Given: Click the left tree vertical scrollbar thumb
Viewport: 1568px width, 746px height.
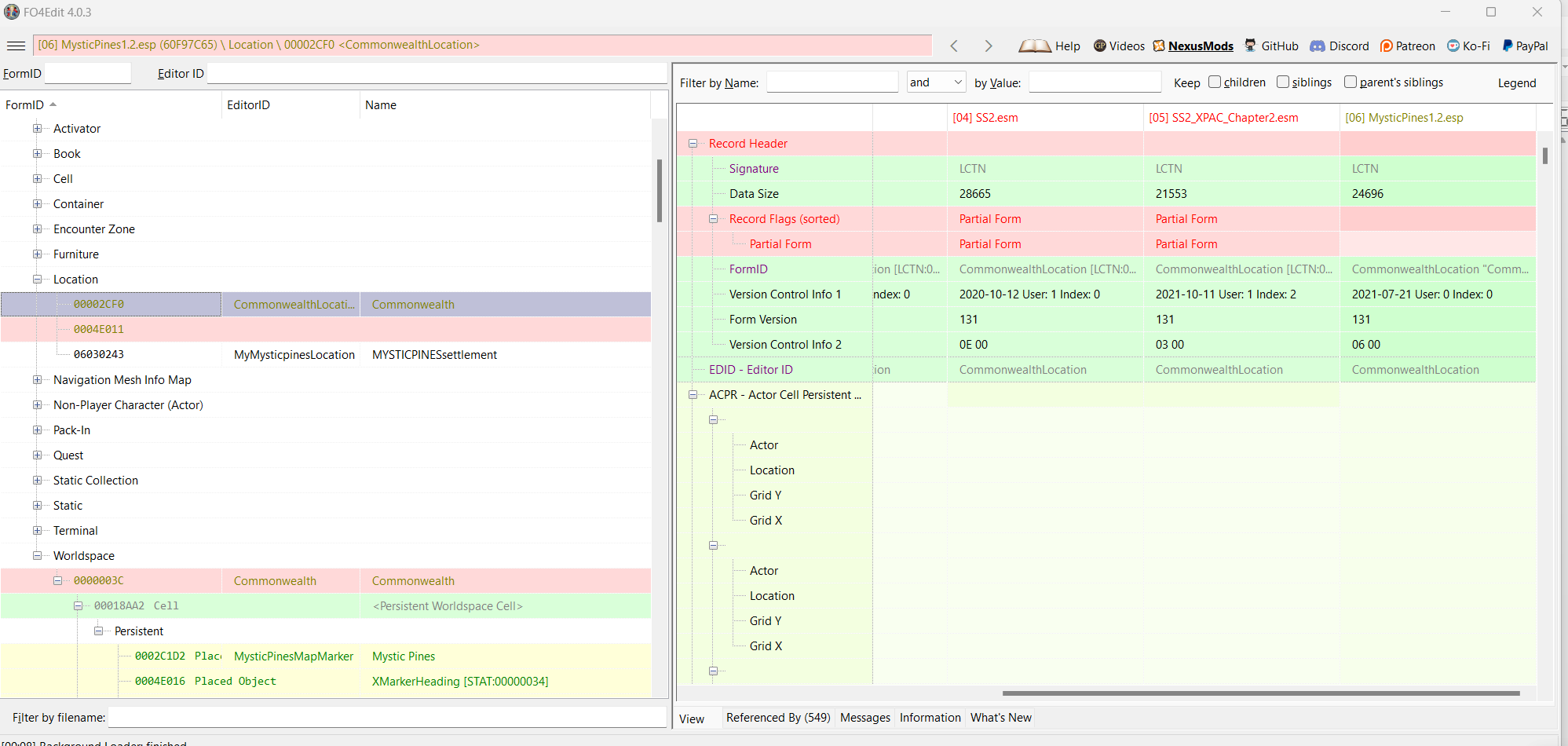Looking at the screenshot, I should point(660,191).
